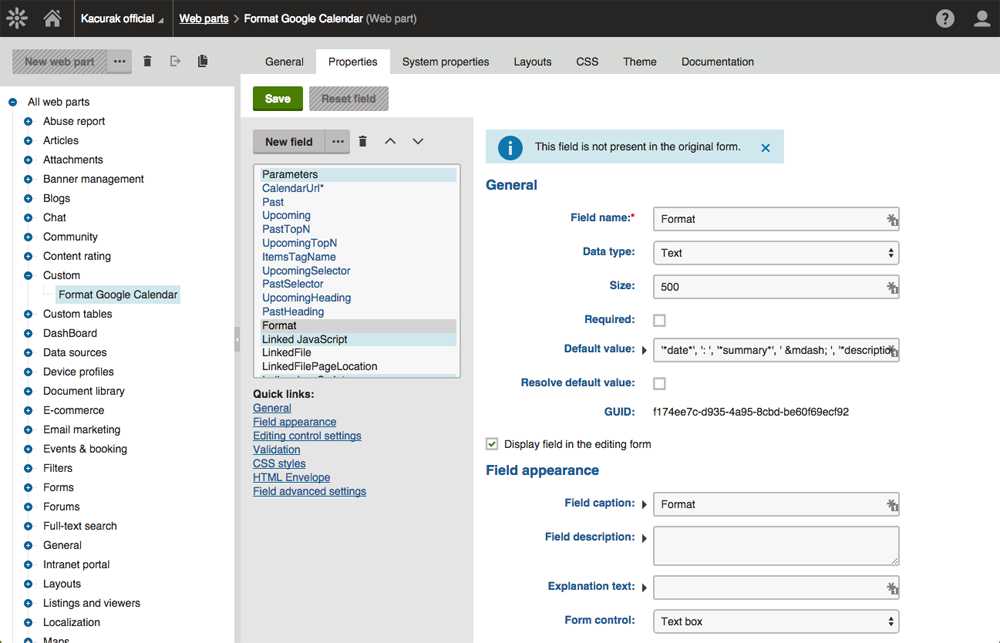Go to the home dashboard icon
The image size is (1000, 643).
coord(53,18)
